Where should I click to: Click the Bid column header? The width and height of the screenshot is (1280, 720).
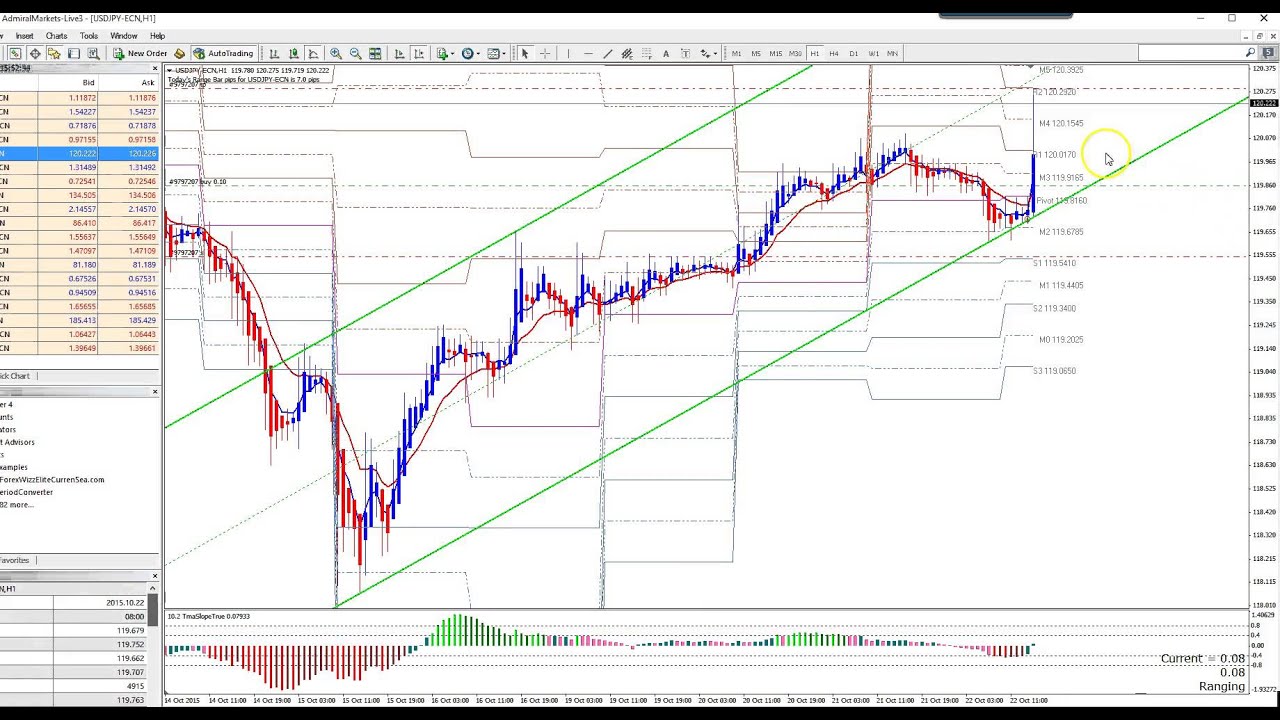pyautogui.click(x=68, y=83)
